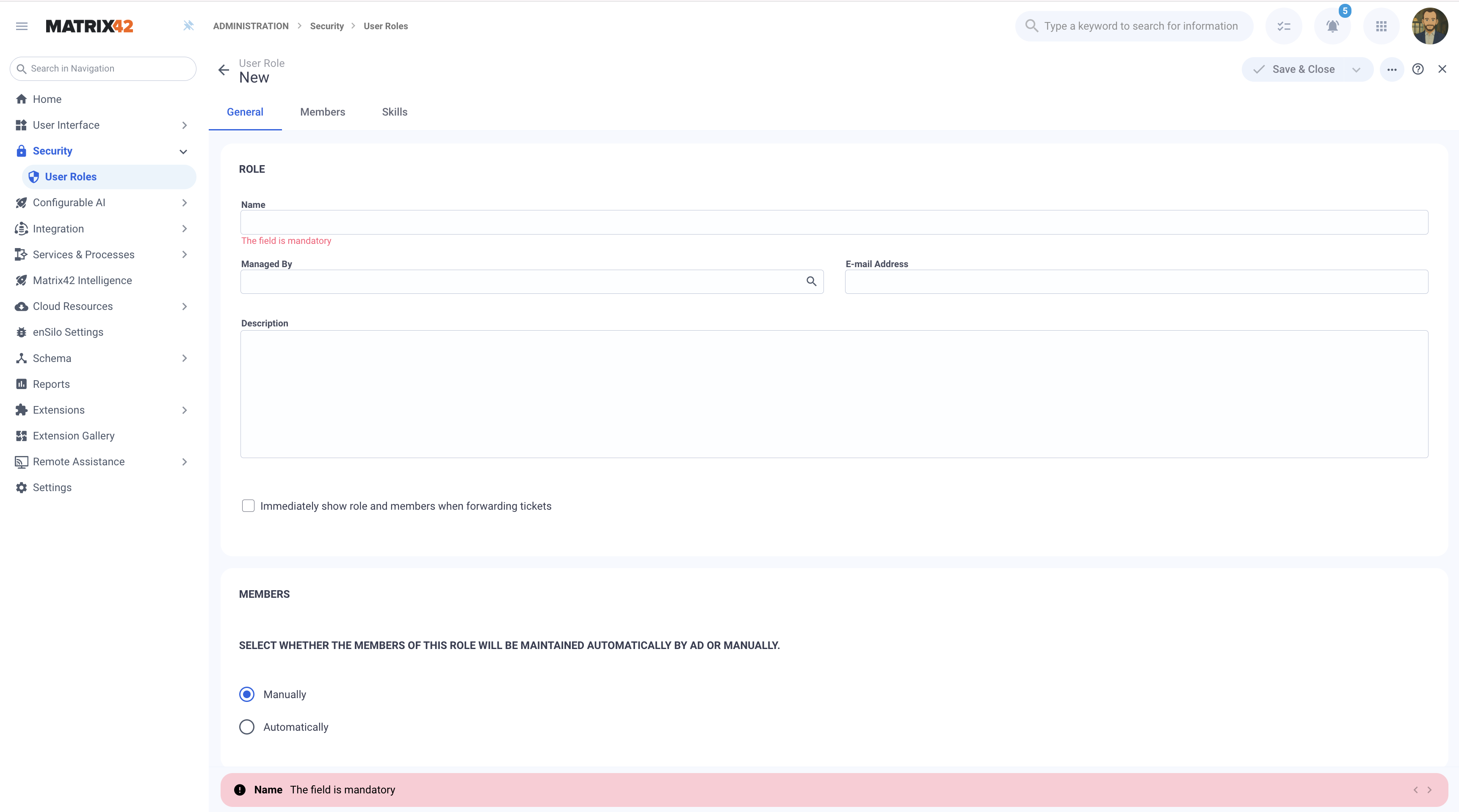Click the Security breadcrumb link
The image size is (1459, 812).
coord(327,26)
